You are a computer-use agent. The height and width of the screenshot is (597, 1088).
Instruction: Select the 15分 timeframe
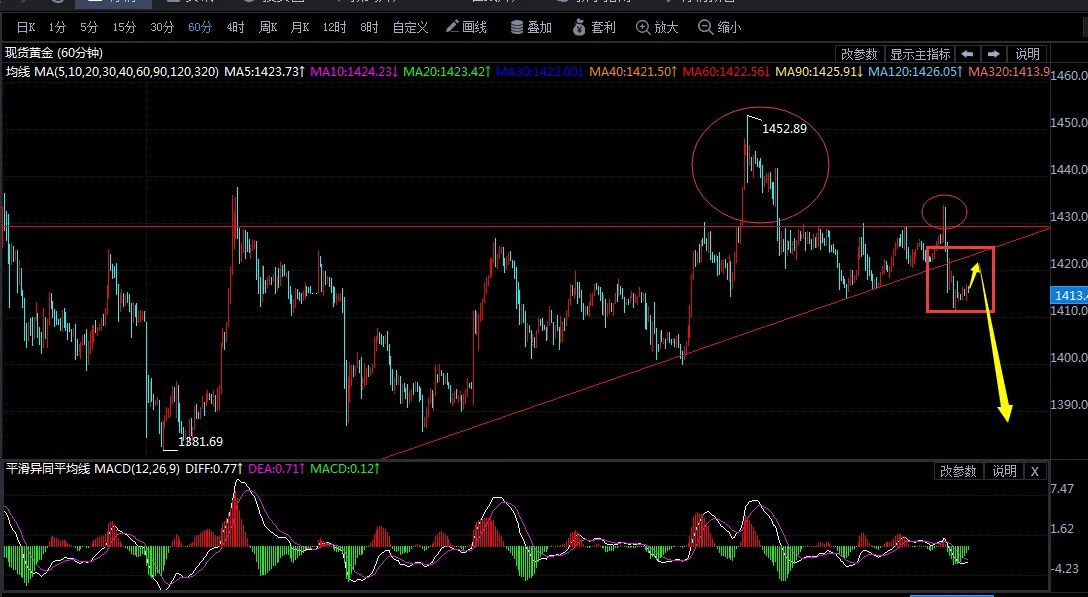coord(124,27)
